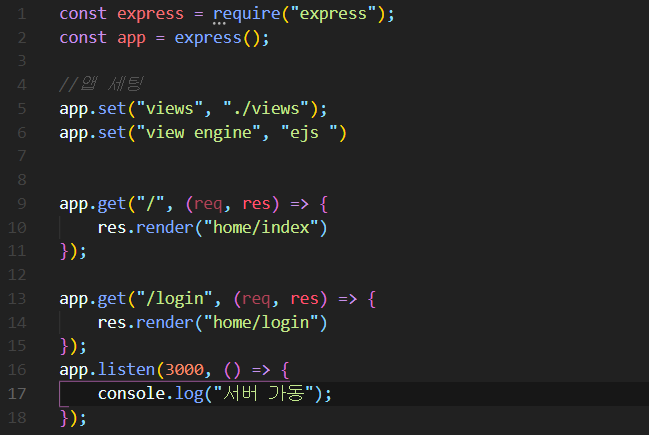
Task: Click the closing brace on line 18
Action: pos(64,417)
